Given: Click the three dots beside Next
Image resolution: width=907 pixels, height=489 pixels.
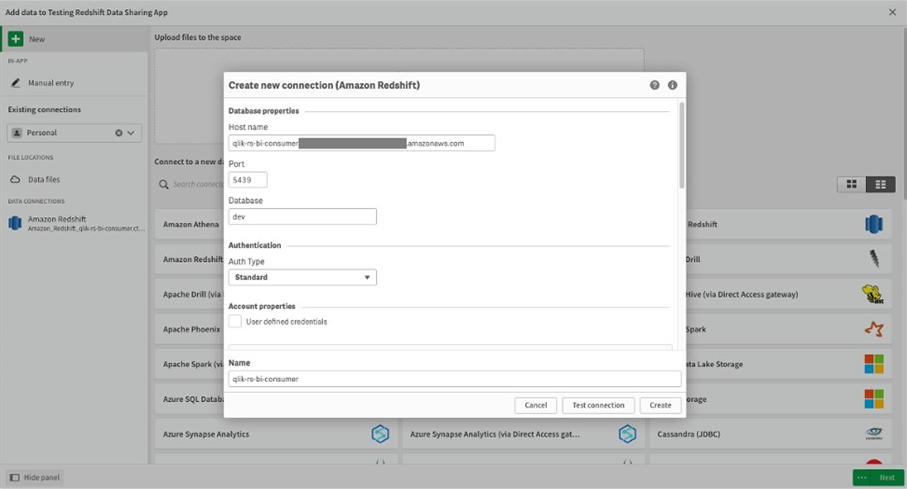Looking at the screenshot, I should 862,477.
